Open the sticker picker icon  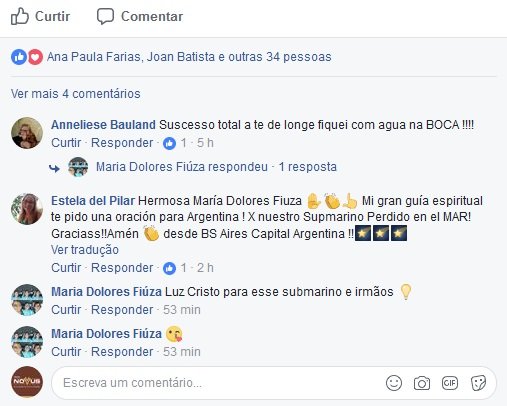[478, 383]
